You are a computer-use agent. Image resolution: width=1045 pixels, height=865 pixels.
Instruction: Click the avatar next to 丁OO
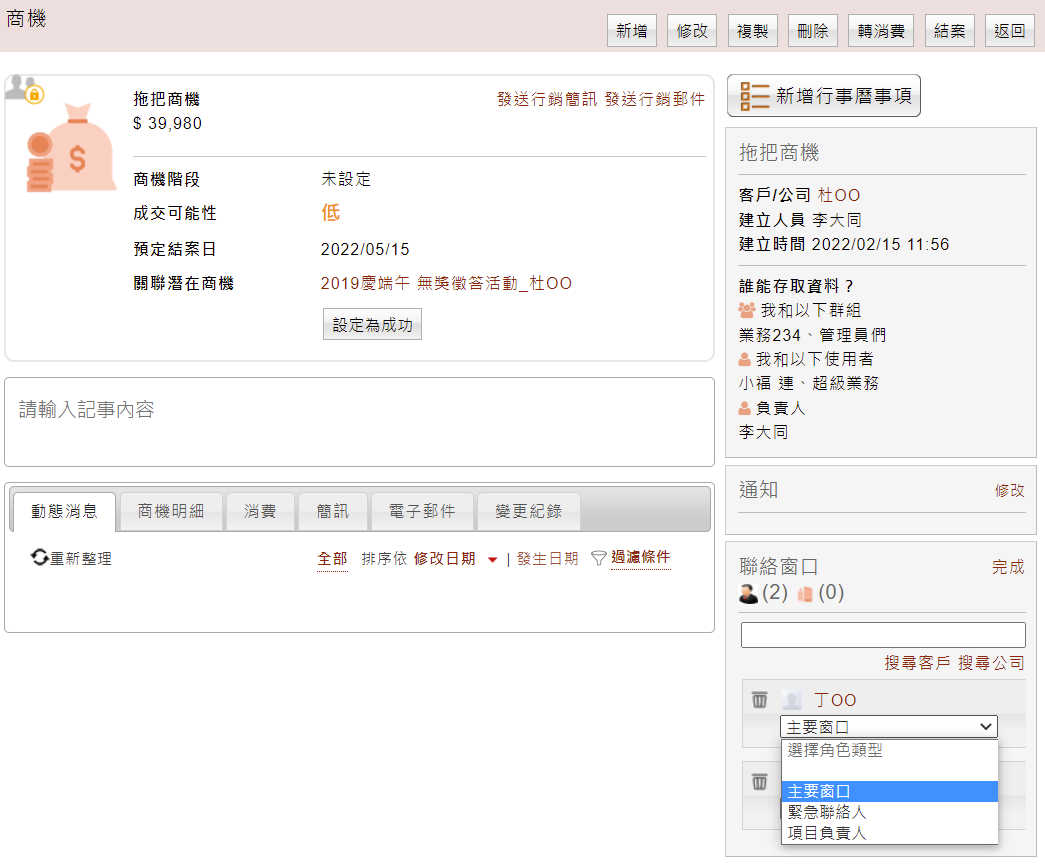pyautogui.click(x=792, y=700)
